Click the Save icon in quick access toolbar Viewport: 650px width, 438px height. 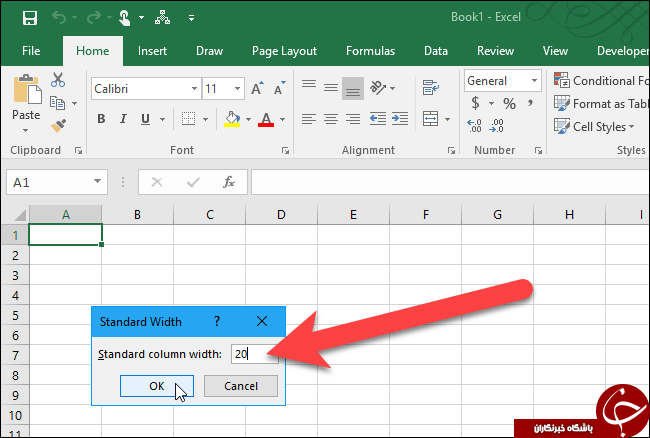pyautogui.click(x=30, y=18)
